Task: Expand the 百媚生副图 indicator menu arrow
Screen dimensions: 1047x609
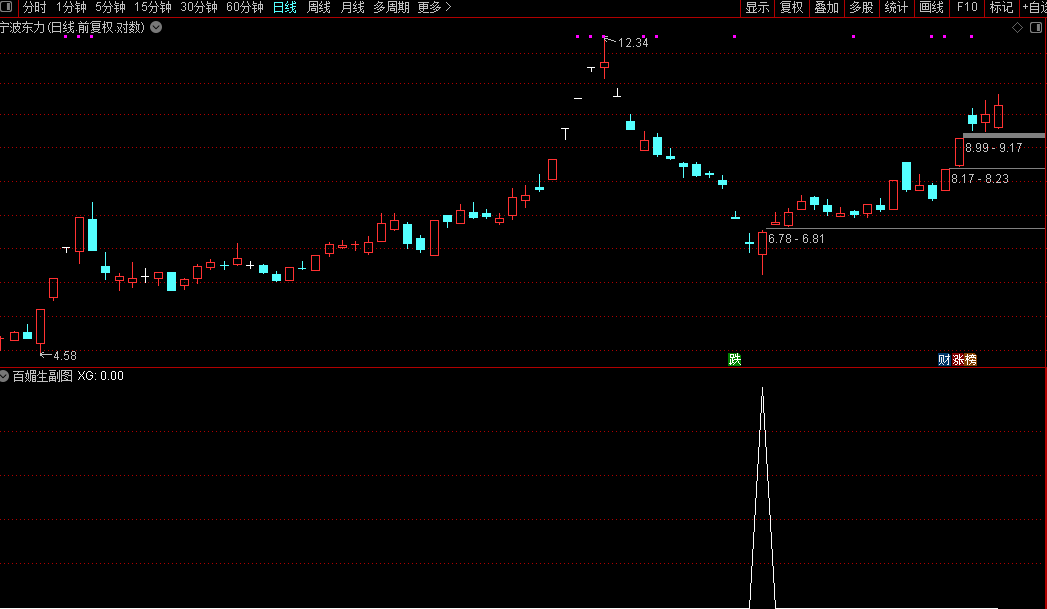Action: click(x=4, y=376)
